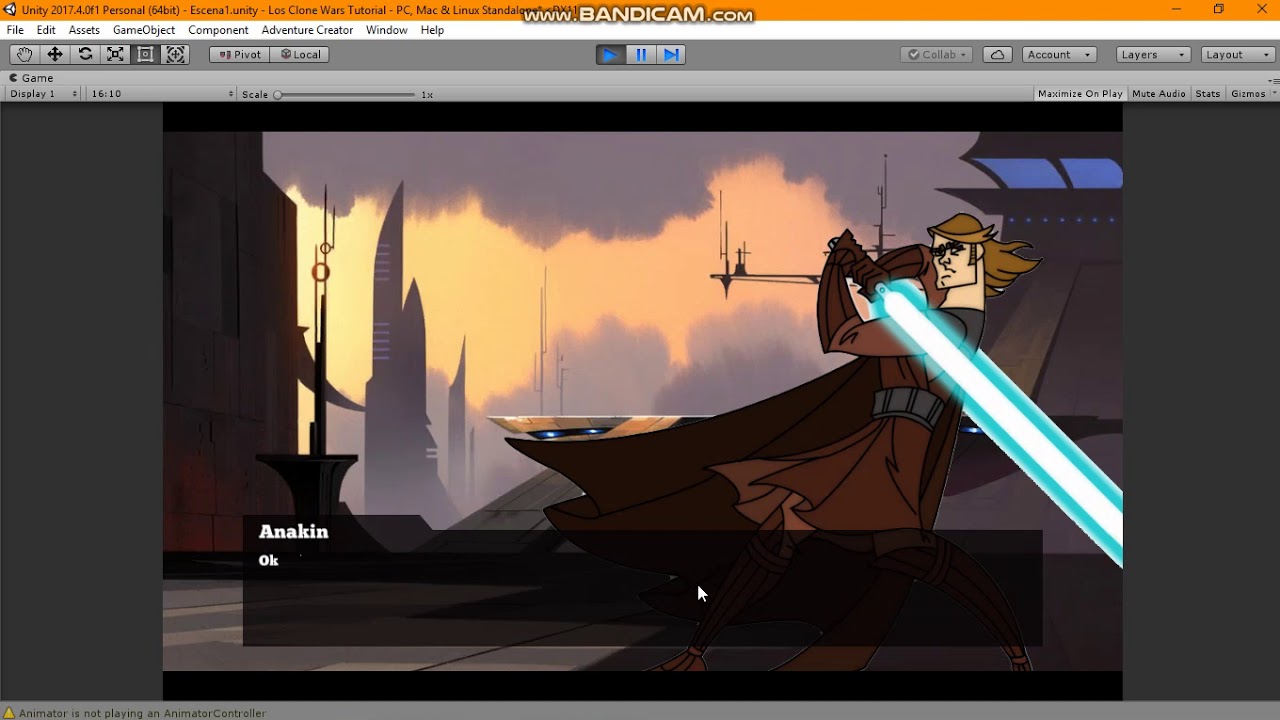Open the Collab dropdown

coord(938,55)
